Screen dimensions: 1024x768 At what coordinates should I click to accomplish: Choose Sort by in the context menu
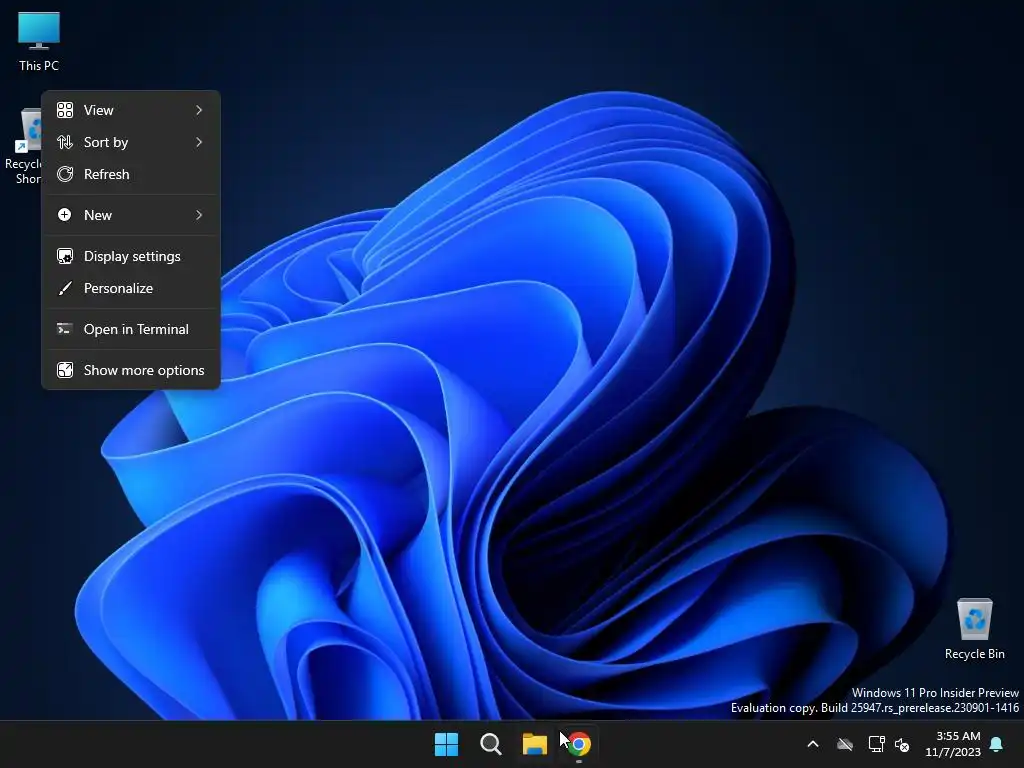tap(131, 142)
